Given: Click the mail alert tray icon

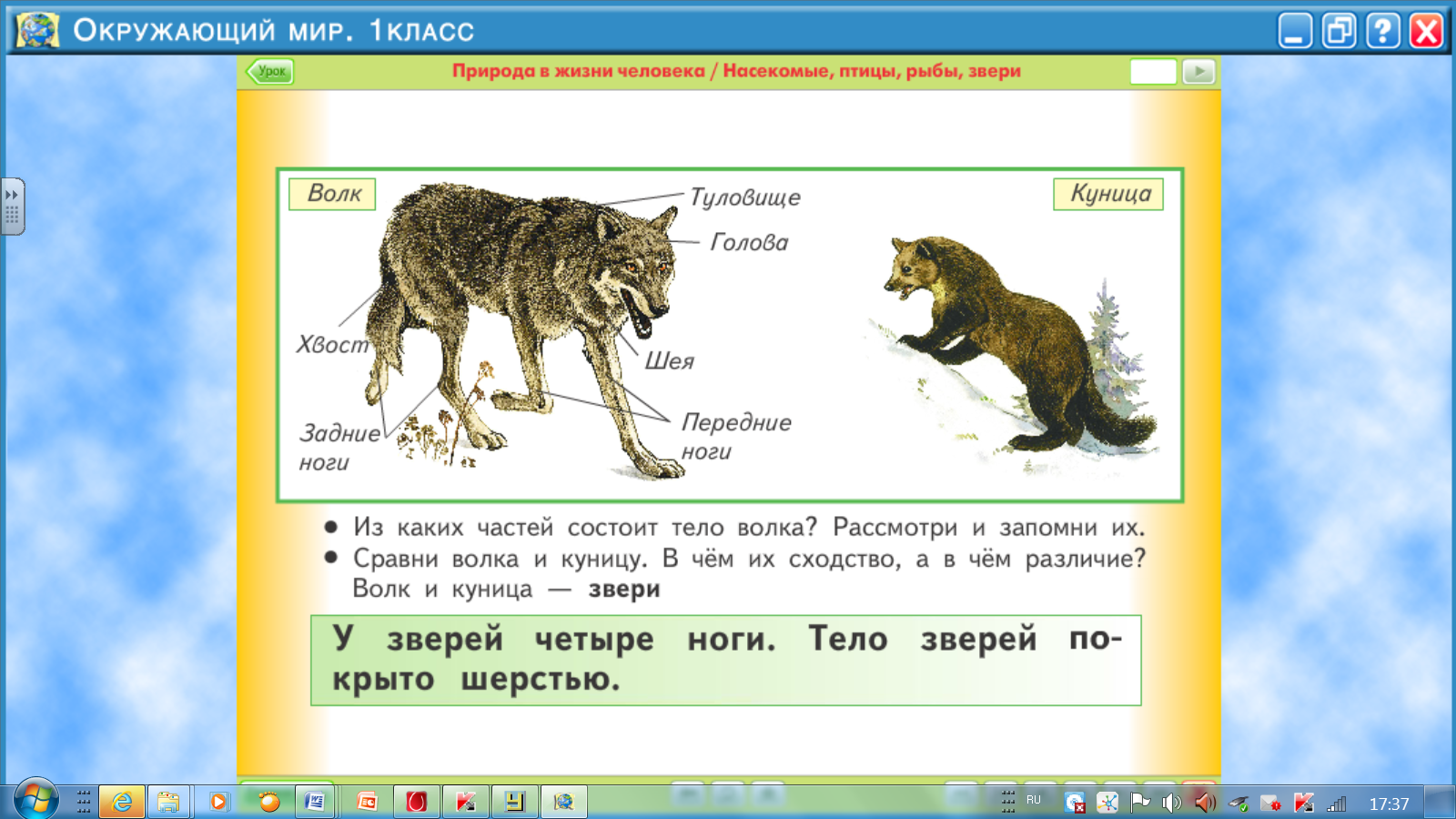Looking at the screenshot, I should pos(1270,803).
